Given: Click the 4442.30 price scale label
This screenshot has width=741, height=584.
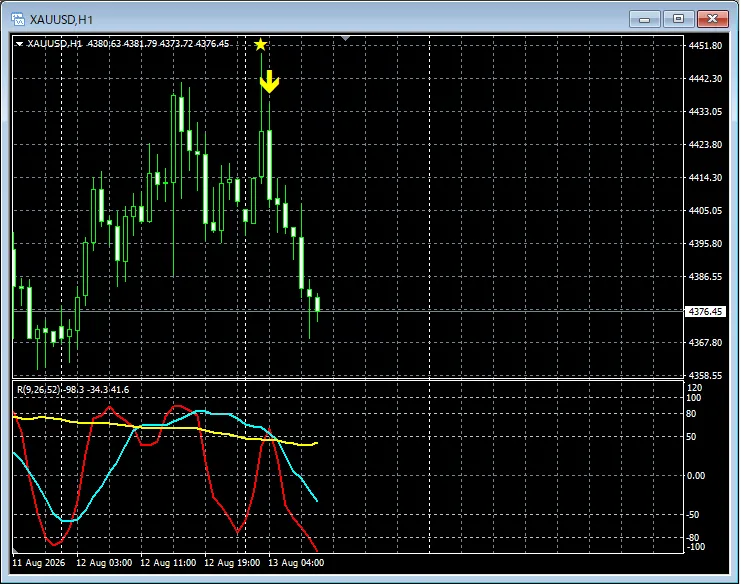Looking at the screenshot, I should [x=705, y=78].
